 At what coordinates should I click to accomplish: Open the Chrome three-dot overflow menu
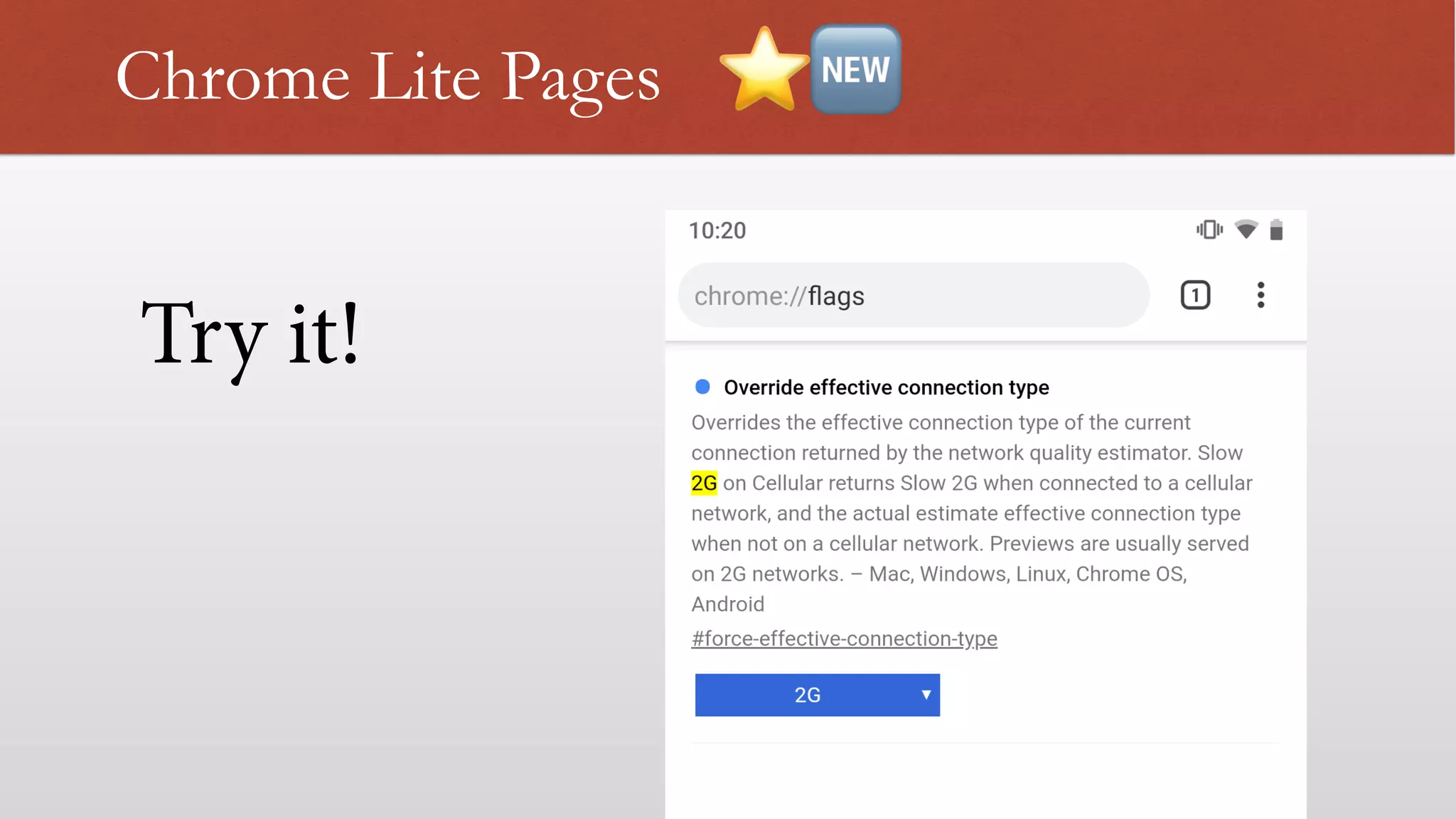coord(1260,295)
